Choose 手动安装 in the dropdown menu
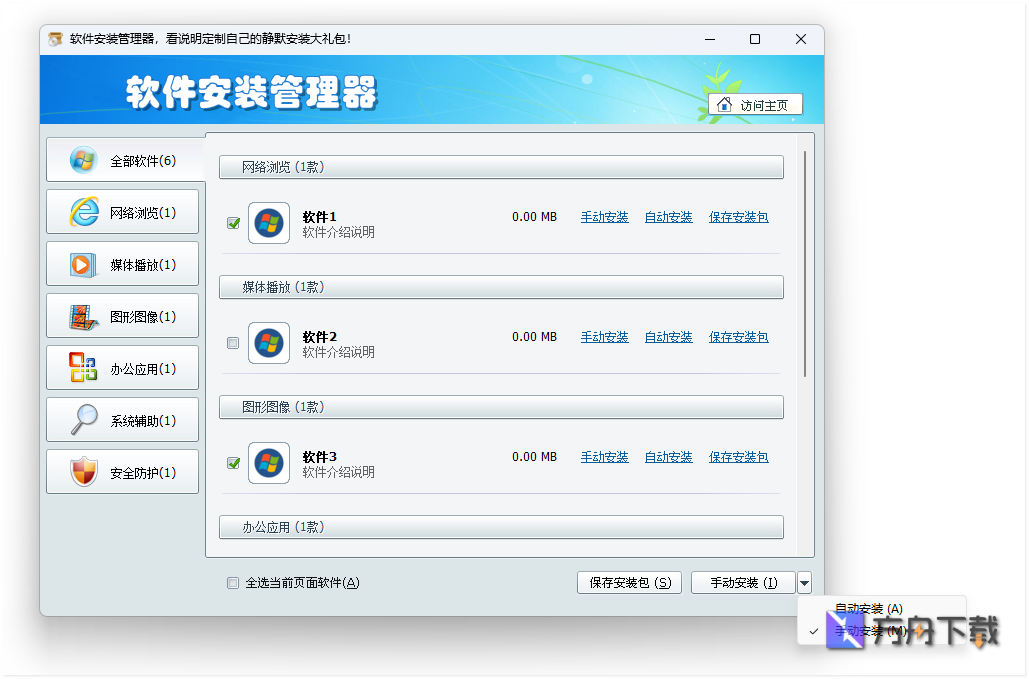 (873, 631)
